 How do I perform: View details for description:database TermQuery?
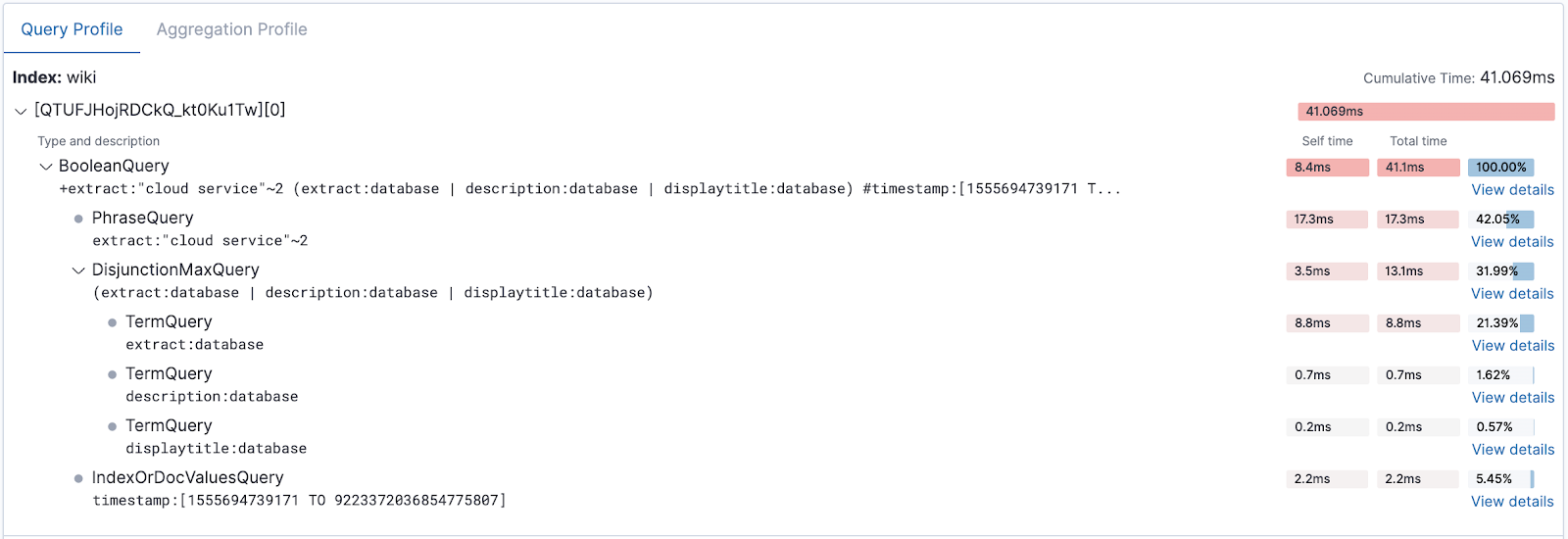click(1512, 398)
